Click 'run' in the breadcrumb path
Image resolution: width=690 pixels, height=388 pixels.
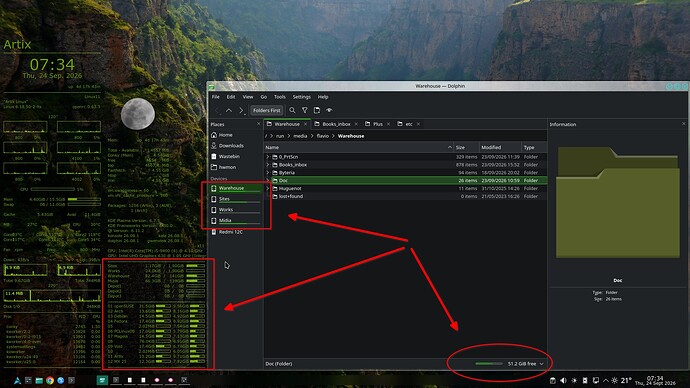280,136
